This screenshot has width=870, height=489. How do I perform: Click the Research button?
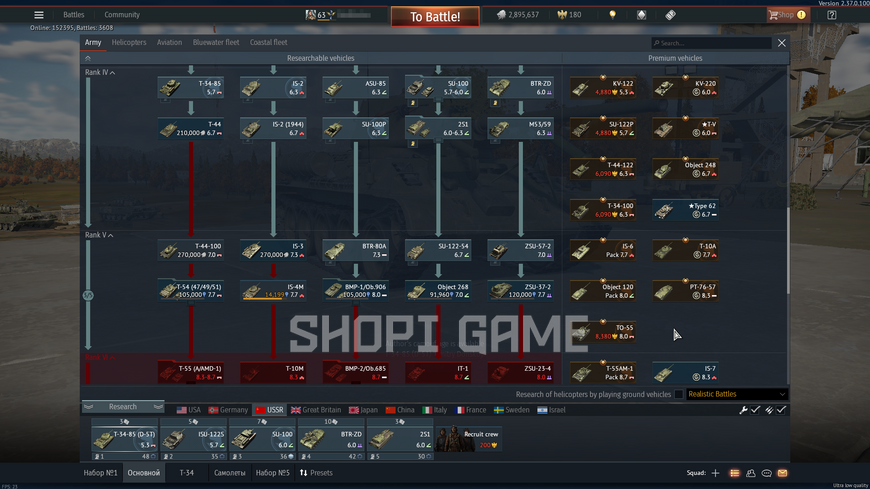click(x=123, y=406)
